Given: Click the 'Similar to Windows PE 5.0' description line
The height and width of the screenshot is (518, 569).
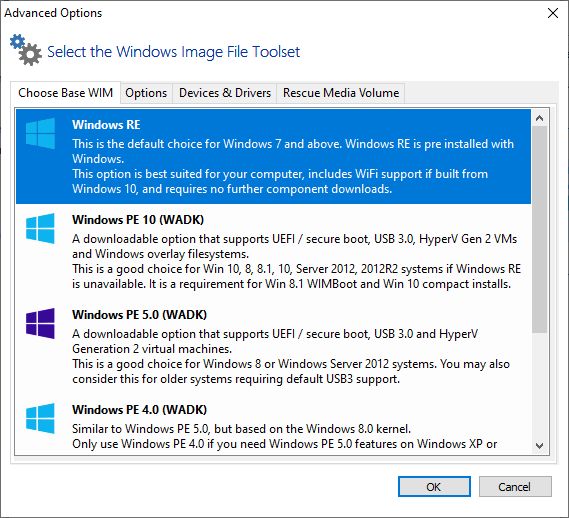Looking at the screenshot, I should (241, 429).
